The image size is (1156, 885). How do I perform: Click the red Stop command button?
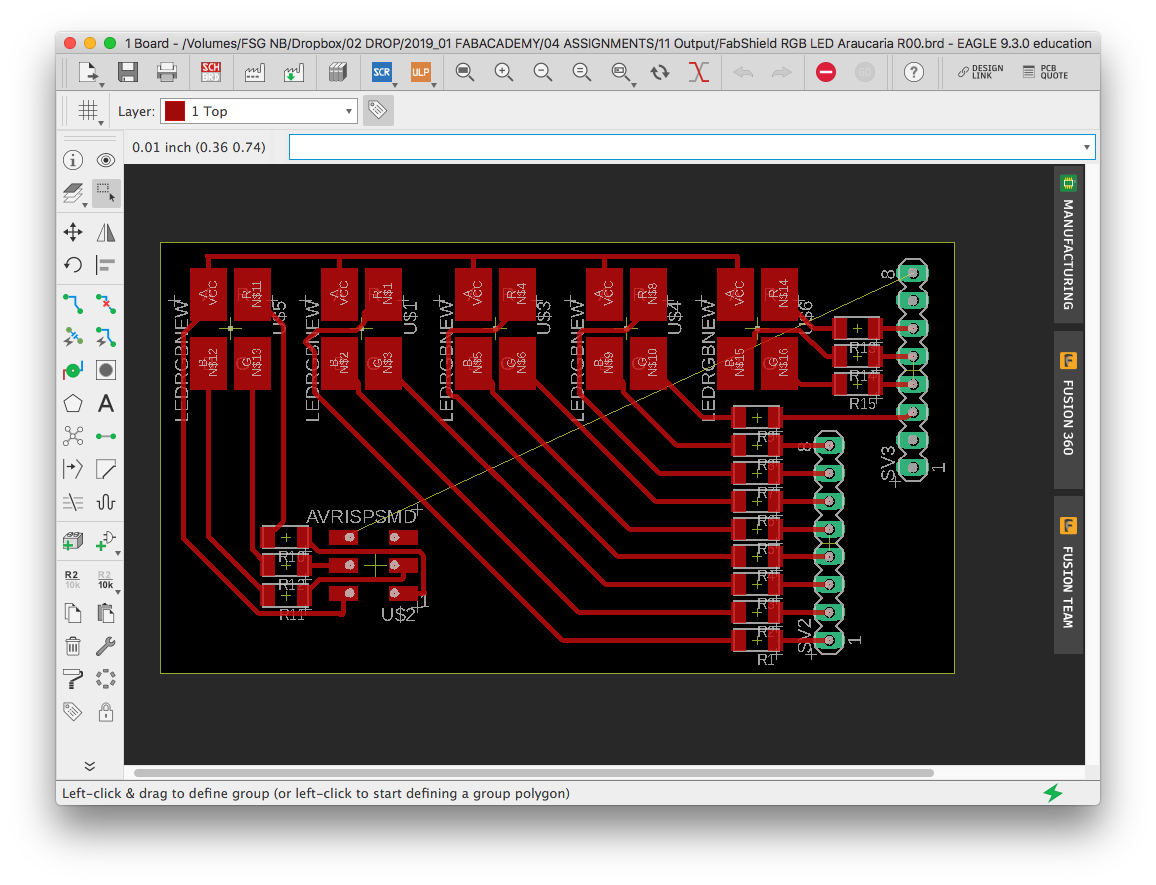point(826,72)
